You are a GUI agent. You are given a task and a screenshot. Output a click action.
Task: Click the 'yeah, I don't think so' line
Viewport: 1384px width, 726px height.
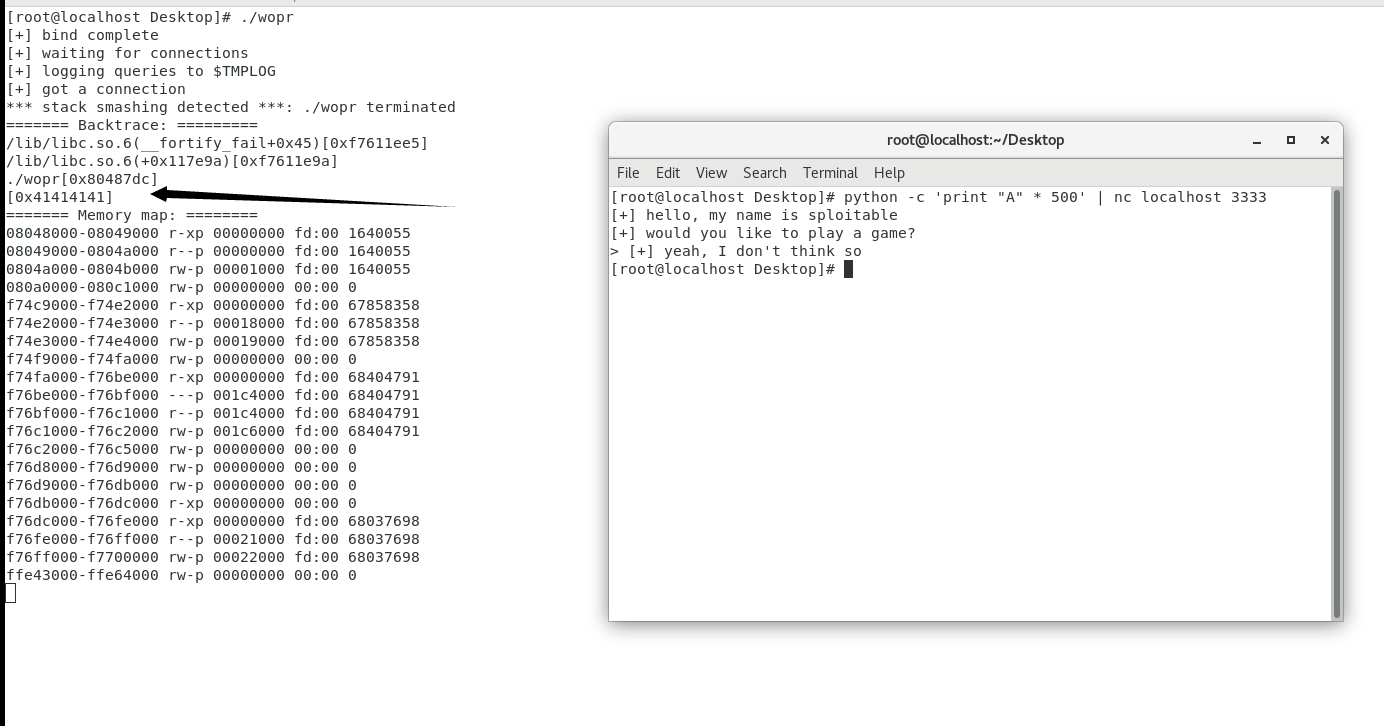tap(736, 251)
